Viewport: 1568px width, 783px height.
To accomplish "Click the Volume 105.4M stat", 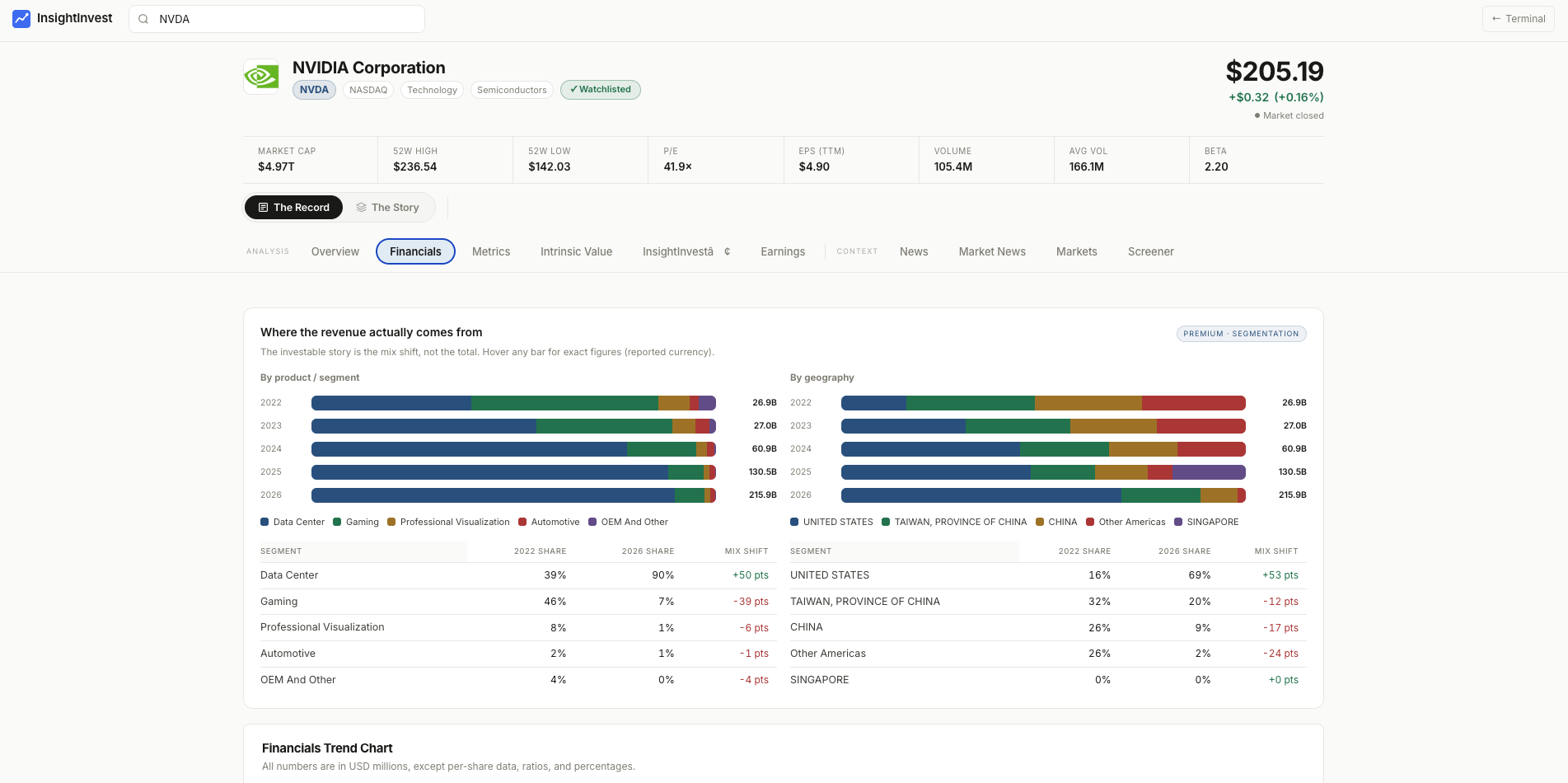I will point(985,160).
